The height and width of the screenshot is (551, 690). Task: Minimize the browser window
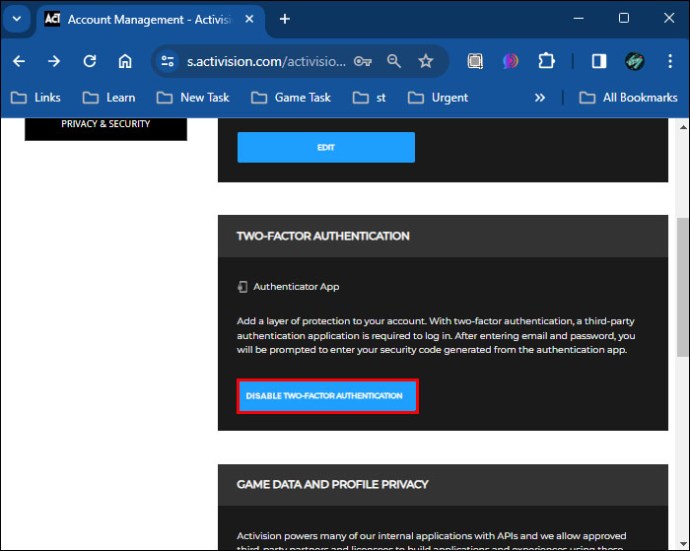click(579, 18)
